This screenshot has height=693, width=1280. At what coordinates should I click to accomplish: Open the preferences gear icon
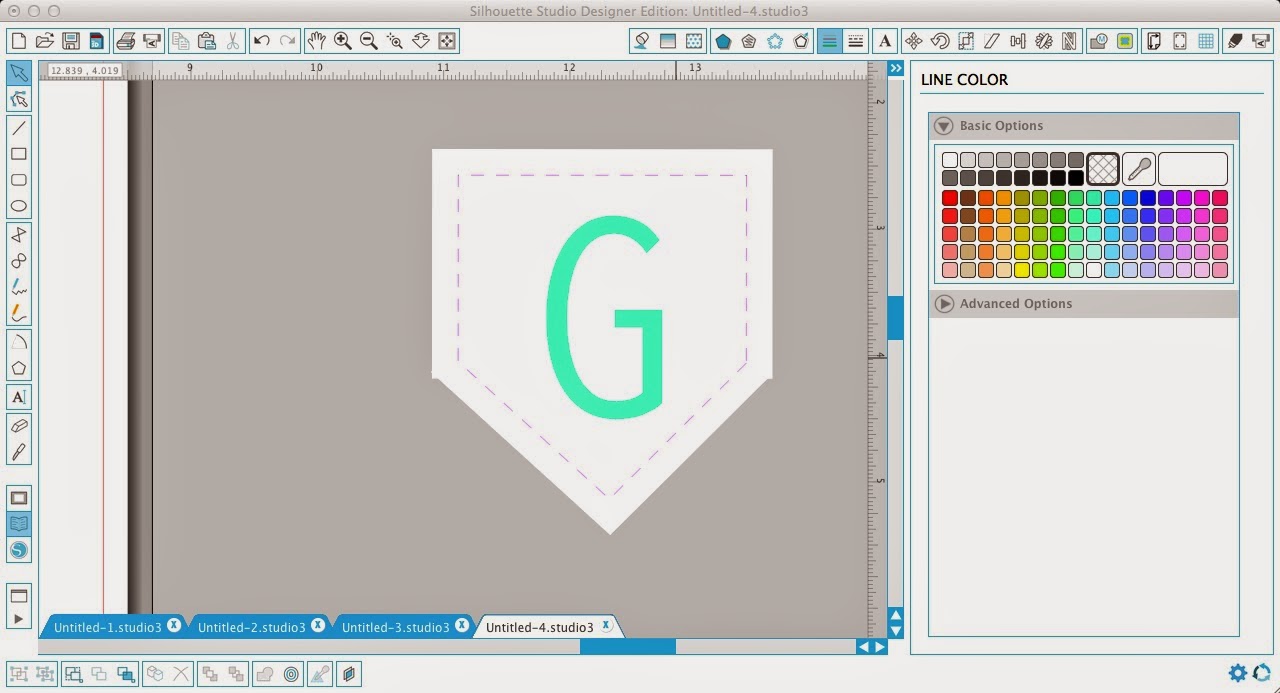pos(1238,673)
